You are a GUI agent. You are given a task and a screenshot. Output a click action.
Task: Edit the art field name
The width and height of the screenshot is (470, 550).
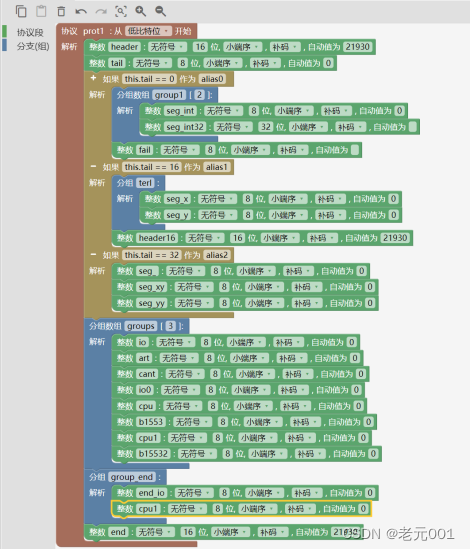(144, 358)
